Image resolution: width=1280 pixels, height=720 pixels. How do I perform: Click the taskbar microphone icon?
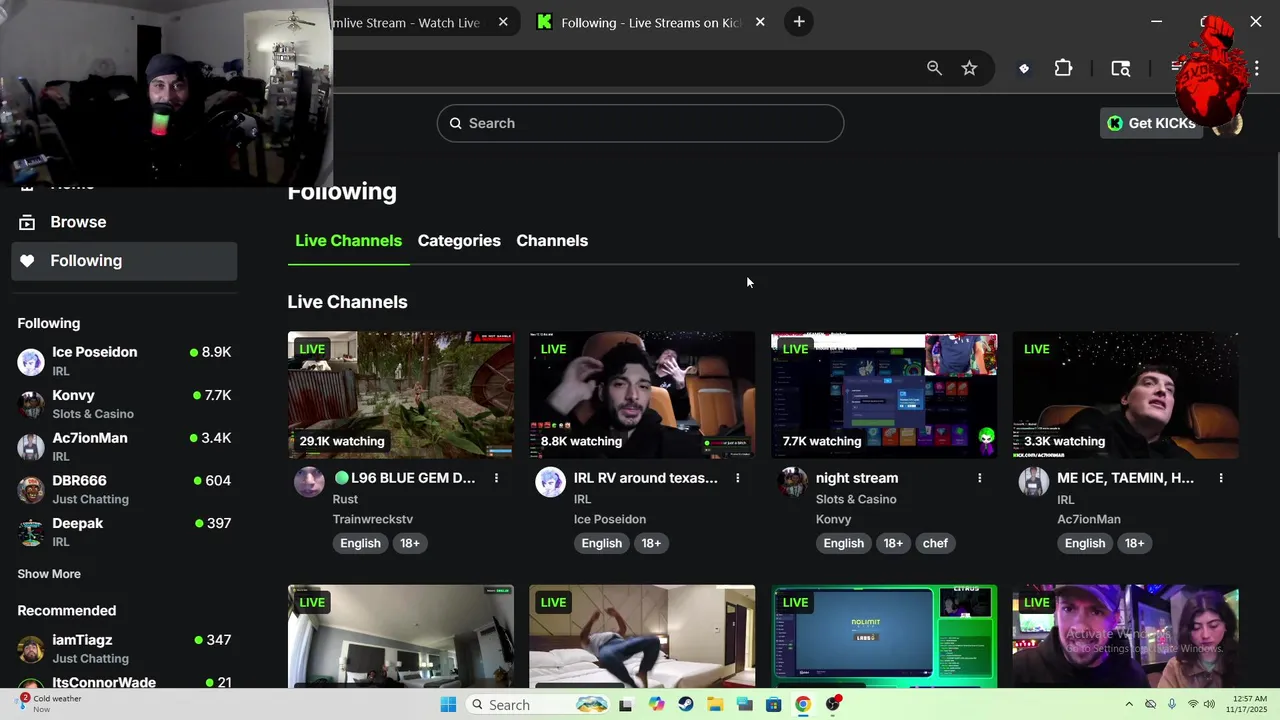click(1172, 705)
